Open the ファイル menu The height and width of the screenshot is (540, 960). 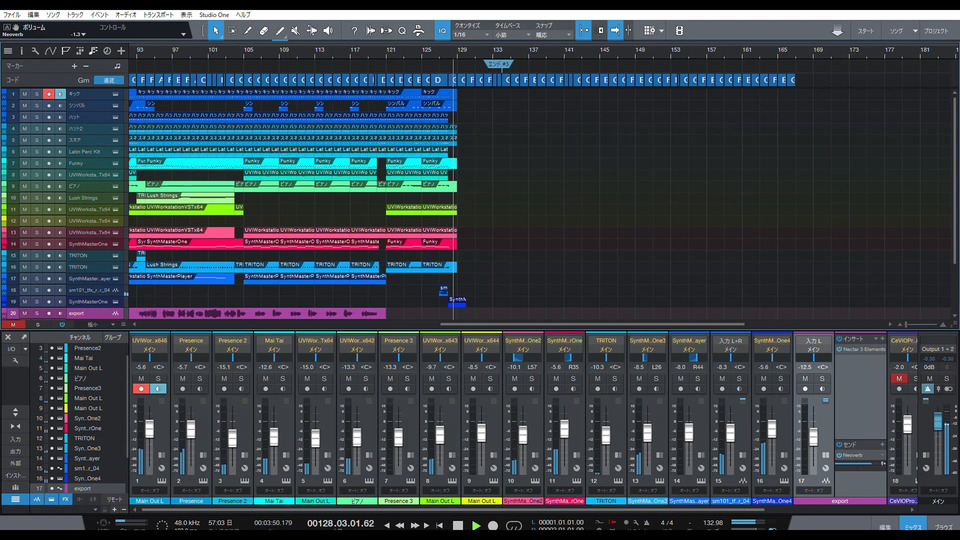coord(12,15)
